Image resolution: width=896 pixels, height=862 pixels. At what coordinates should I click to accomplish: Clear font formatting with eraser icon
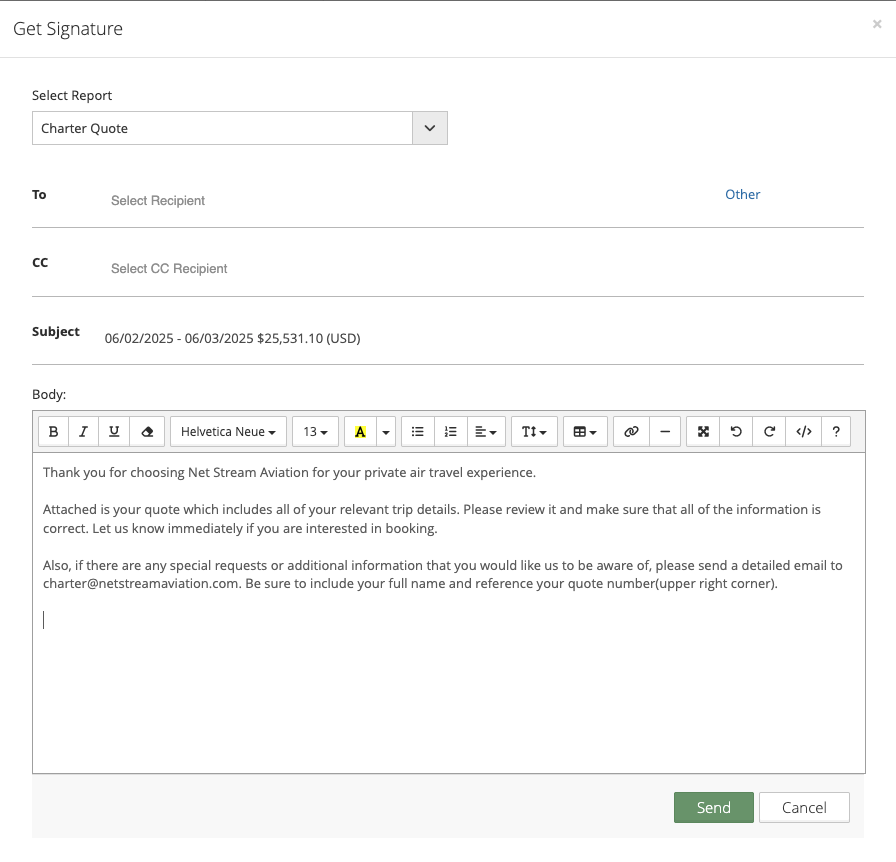pyautogui.click(x=147, y=432)
